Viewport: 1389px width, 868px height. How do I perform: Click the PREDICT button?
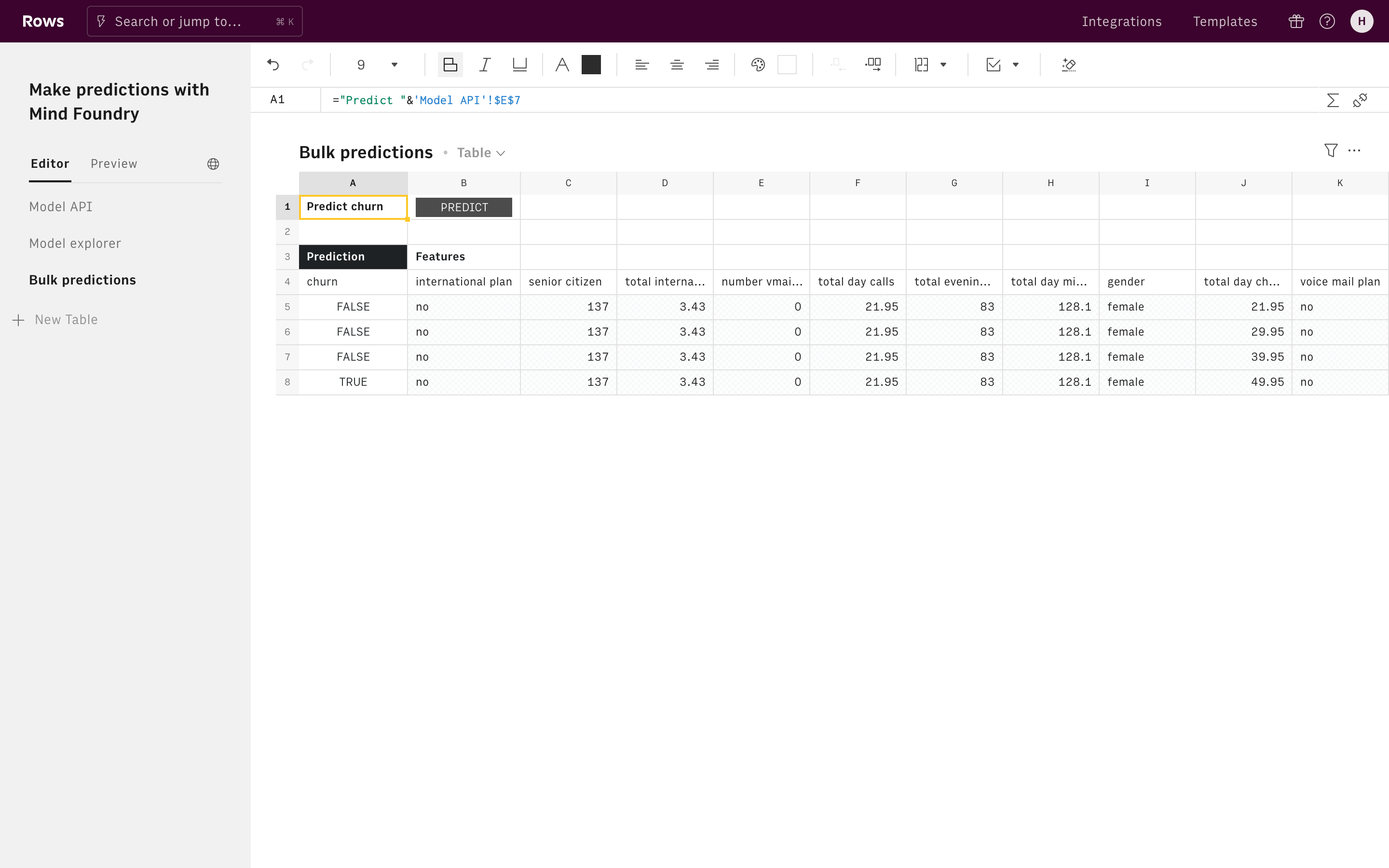click(464, 207)
